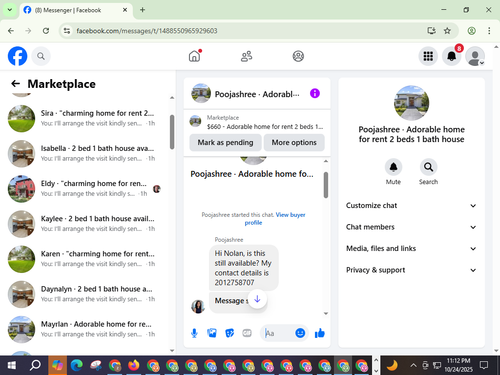The width and height of the screenshot is (500, 375).
Task: Open the Friends icon in top navigation
Action: 246,56
